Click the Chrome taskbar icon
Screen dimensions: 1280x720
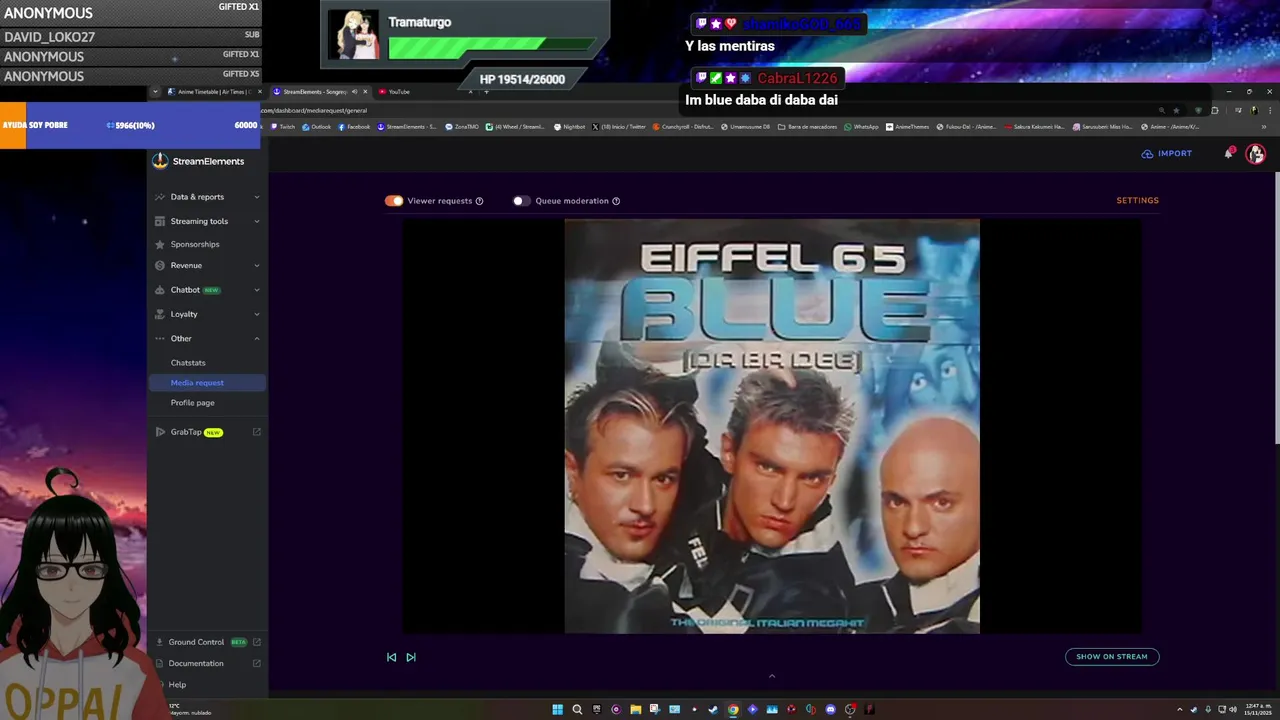tap(733, 710)
